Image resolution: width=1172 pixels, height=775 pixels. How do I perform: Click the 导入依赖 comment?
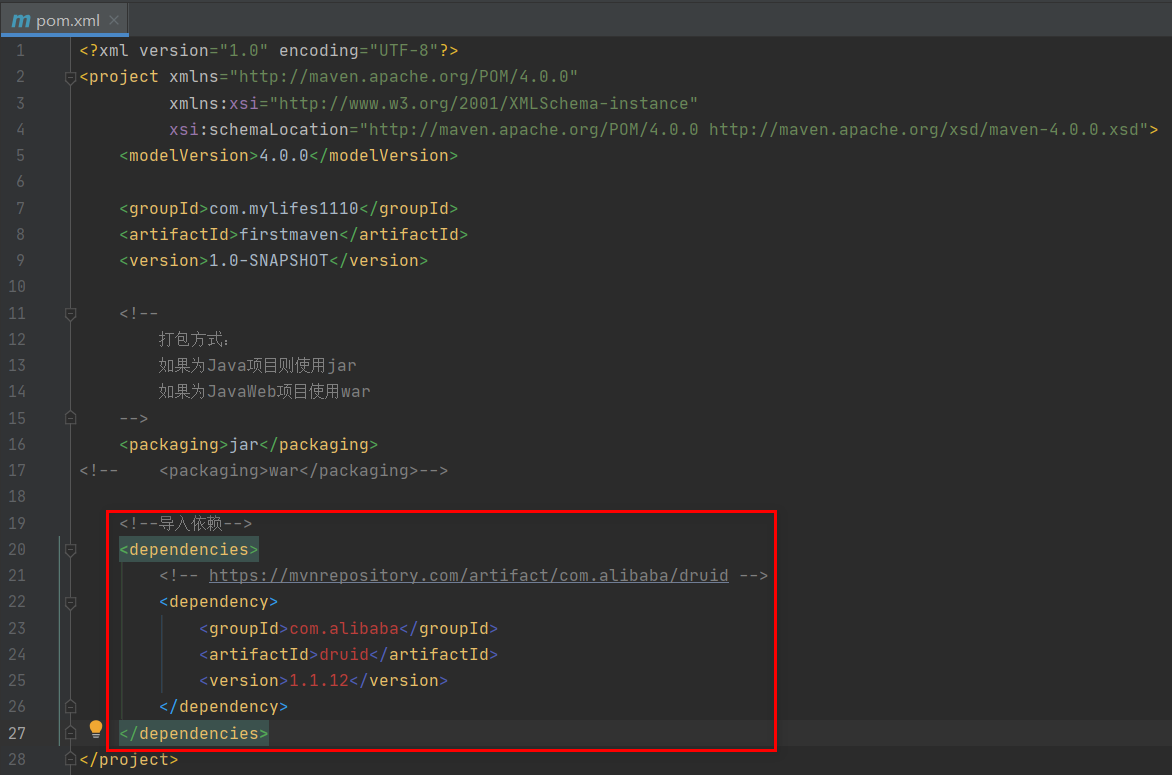(185, 523)
